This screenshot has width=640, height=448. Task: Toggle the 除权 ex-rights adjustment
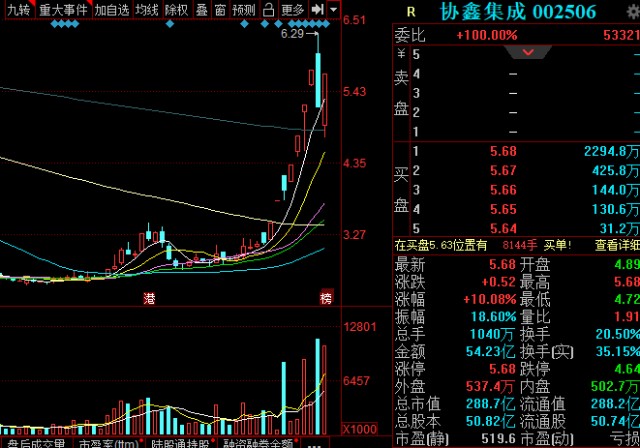point(176,10)
